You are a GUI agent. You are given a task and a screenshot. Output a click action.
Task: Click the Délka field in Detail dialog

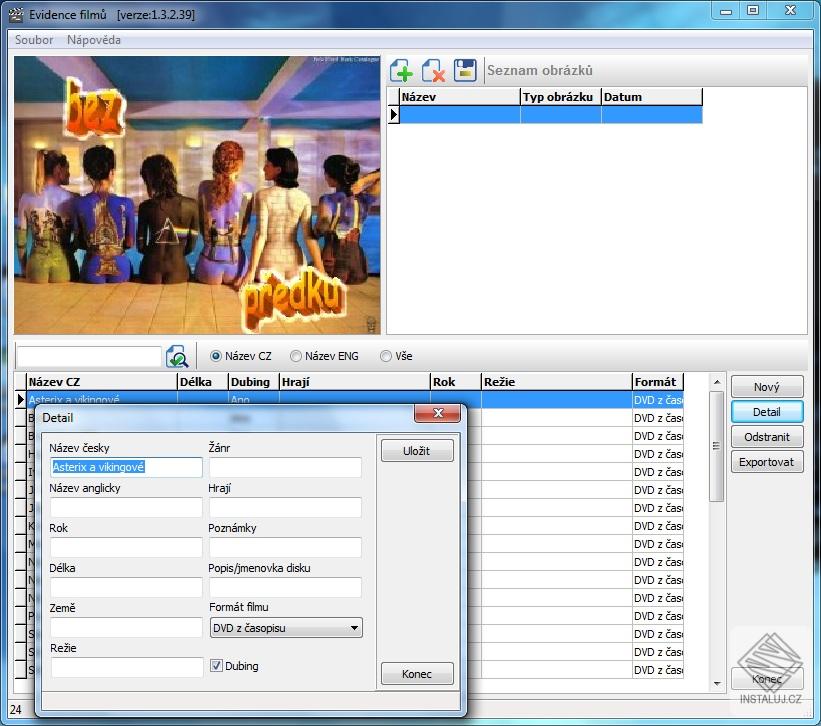[x=126, y=587]
